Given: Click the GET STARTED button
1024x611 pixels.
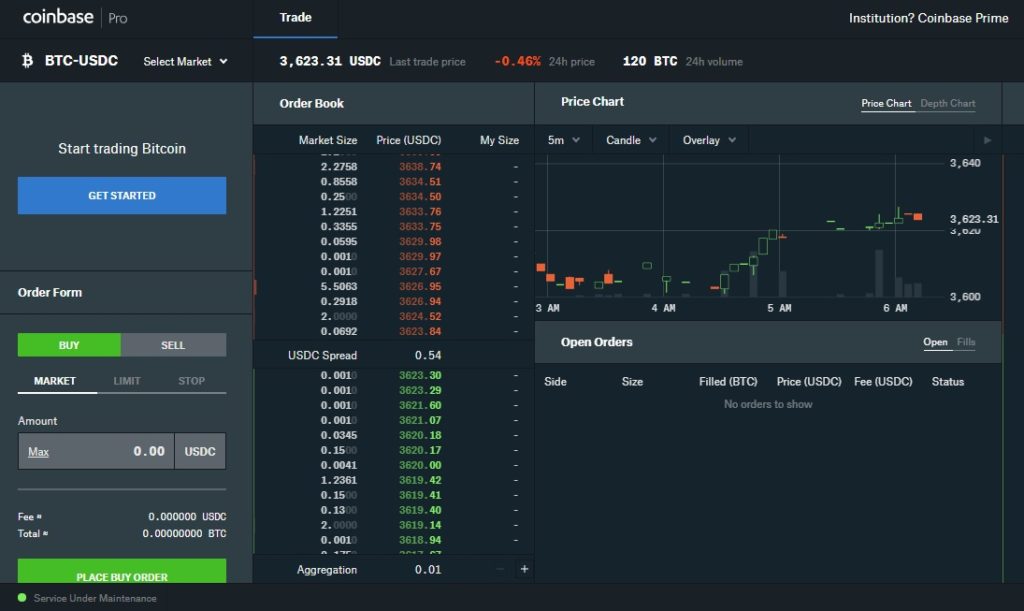Looking at the screenshot, I should (x=121, y=195).
